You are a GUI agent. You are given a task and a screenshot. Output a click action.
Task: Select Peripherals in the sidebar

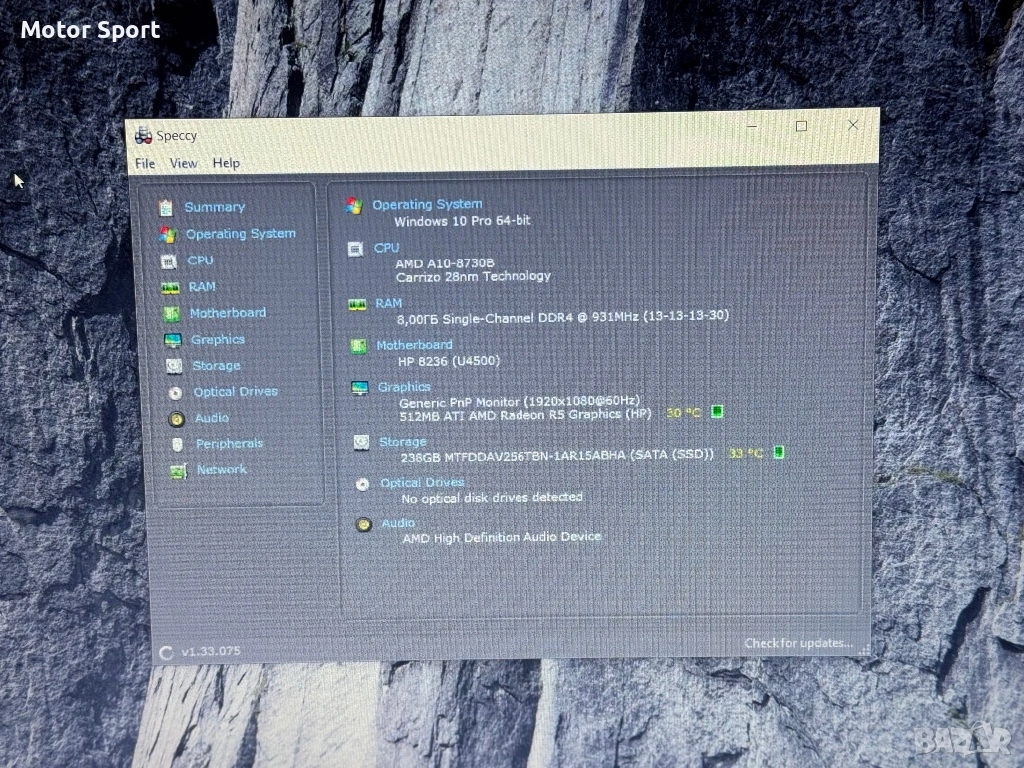[229, 444]
